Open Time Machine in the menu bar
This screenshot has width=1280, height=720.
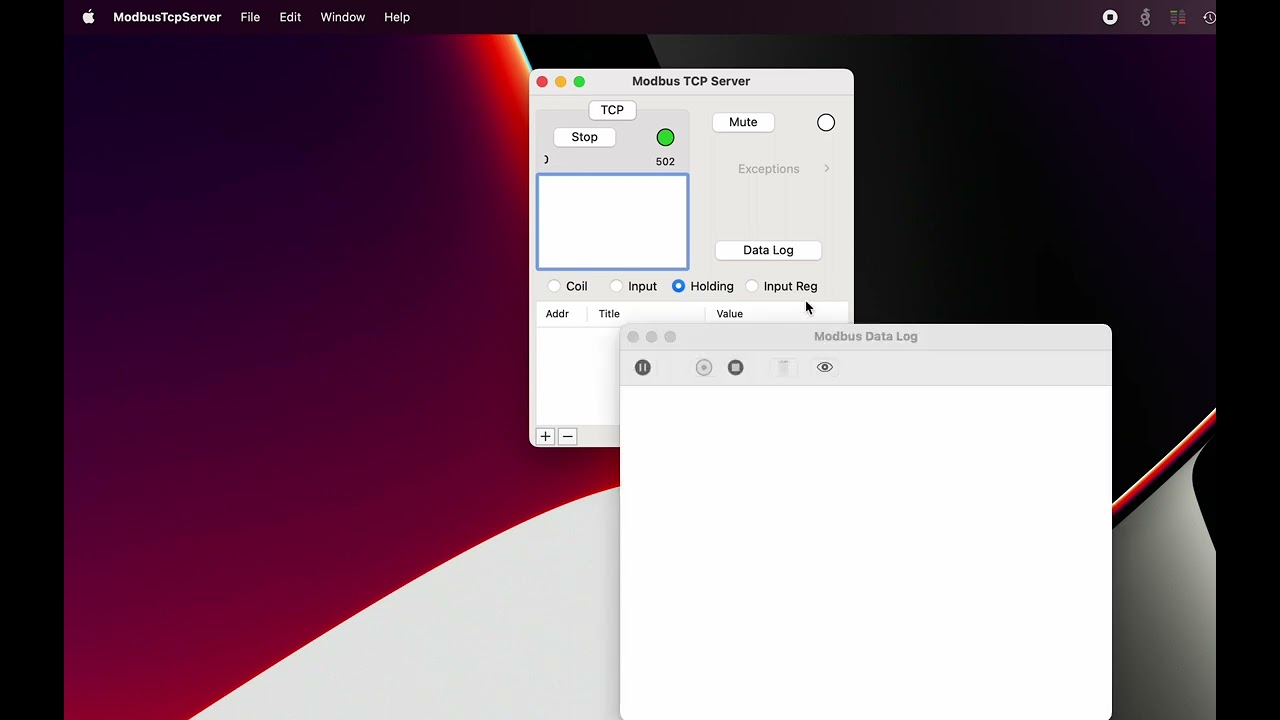pos(1209,17)
